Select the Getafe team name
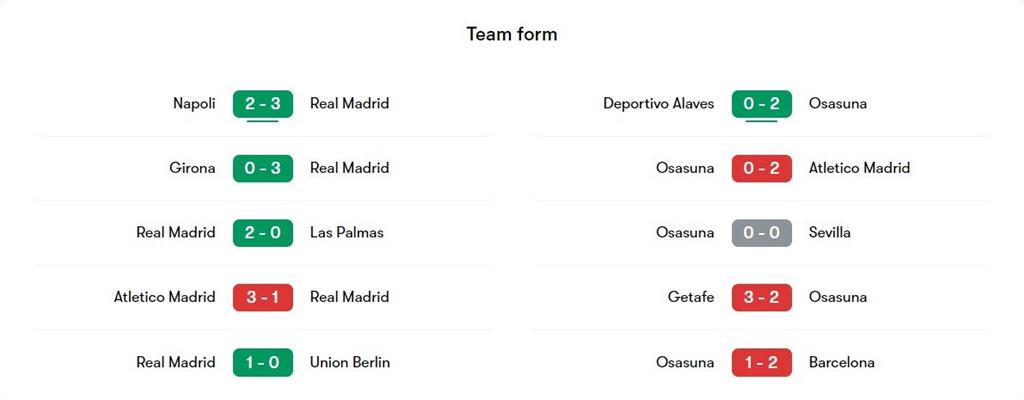1024x400 pixels. click(x=691, y=297)
